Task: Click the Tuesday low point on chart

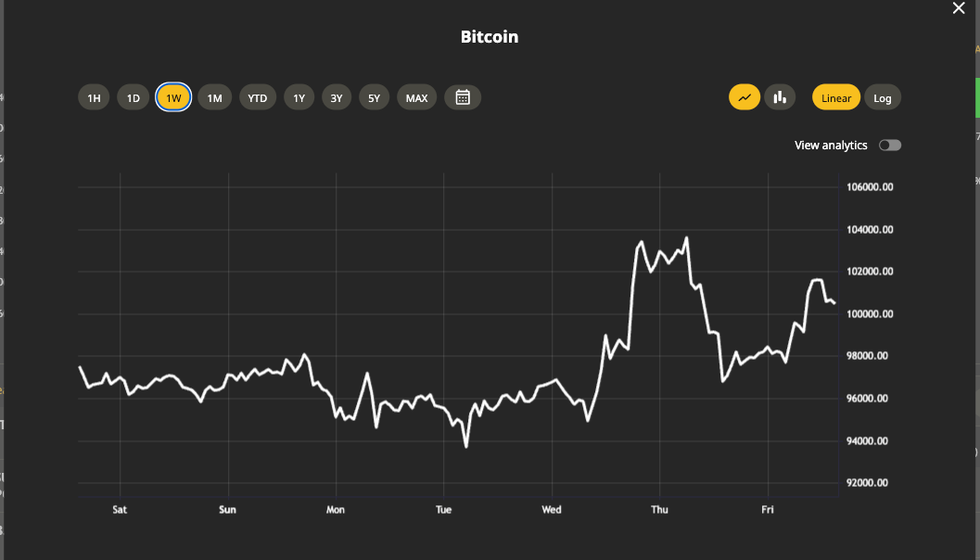Action: pos(466,446)
